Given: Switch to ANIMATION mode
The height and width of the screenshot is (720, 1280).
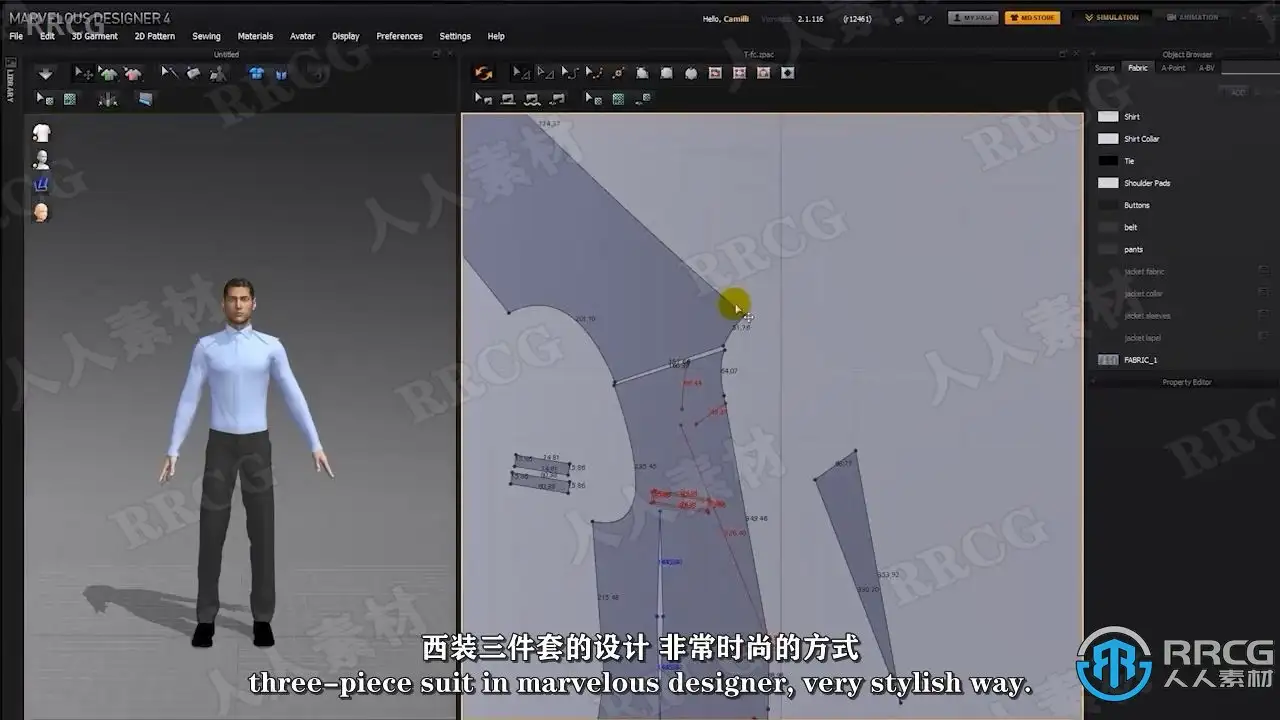Looking at the screenshot, I should [x=1193, y=17].
